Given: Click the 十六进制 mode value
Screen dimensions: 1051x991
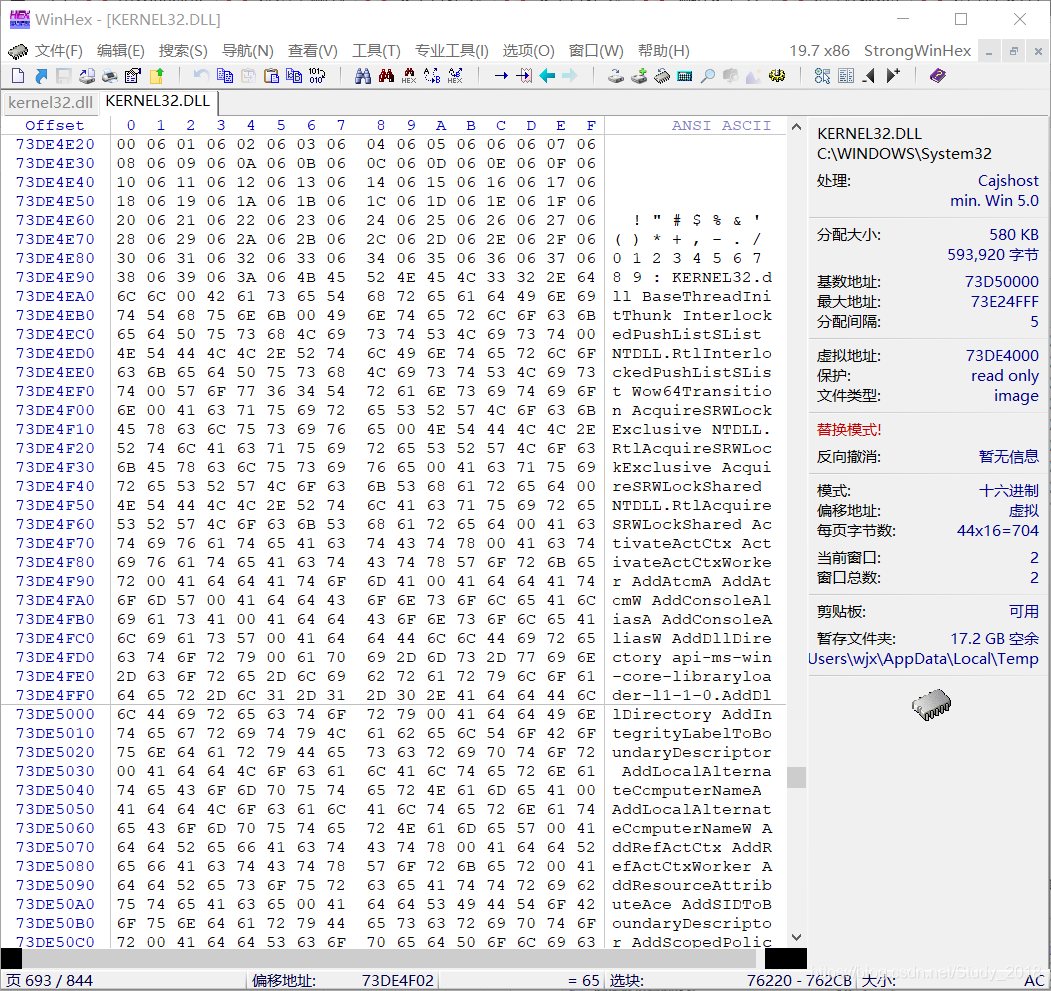Looking at the screenshot, I should 1008,491.
